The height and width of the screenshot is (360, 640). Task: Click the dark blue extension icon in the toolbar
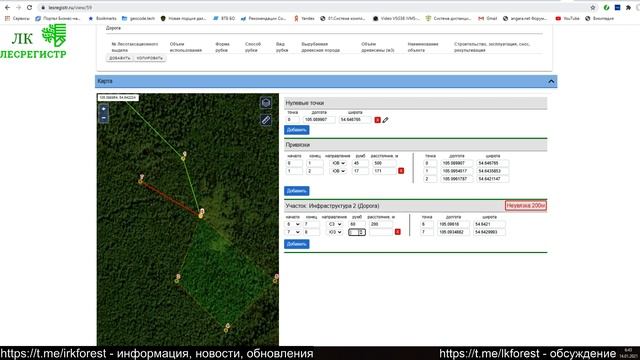point(618,7)
